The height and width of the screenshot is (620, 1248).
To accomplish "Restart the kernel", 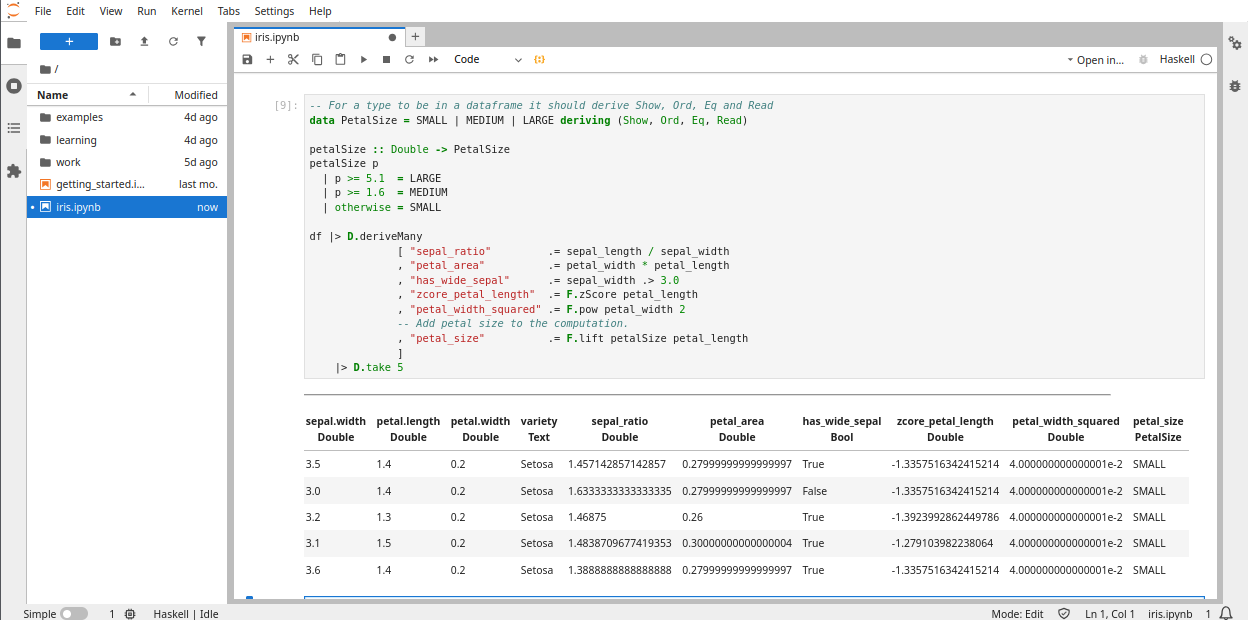I will (x=409, y=60).
